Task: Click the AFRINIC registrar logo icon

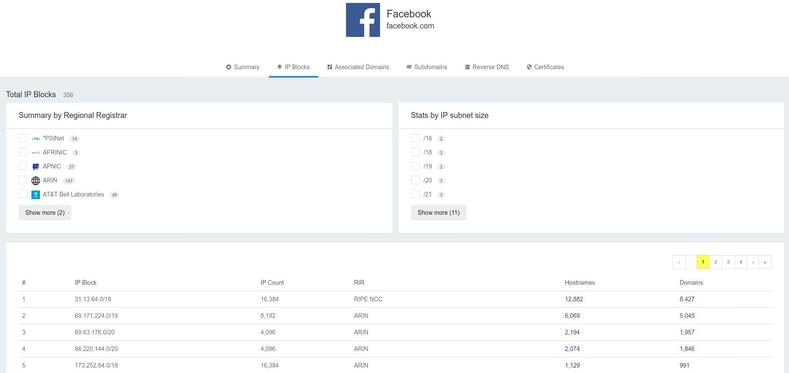Action: pos(35,153)
